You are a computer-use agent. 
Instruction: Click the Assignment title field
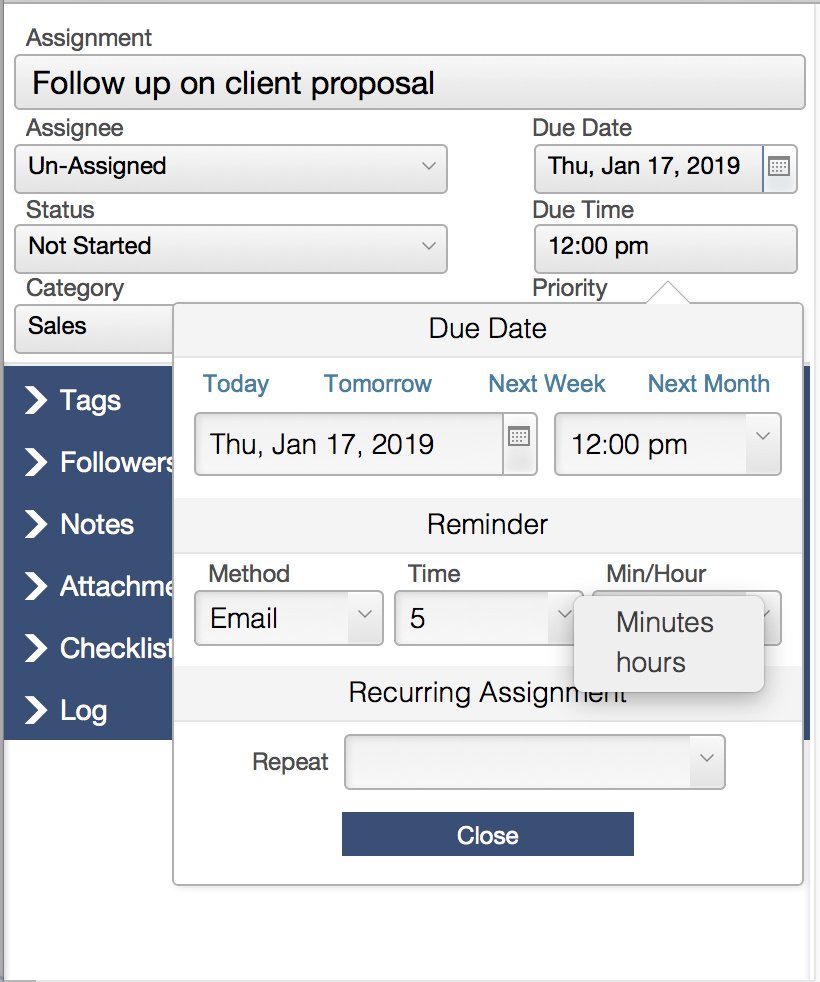[410, 83]
